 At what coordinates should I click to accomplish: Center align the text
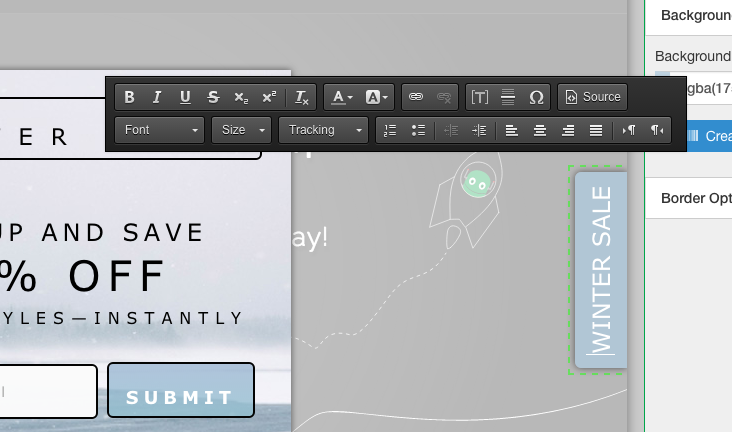point(540,130)
